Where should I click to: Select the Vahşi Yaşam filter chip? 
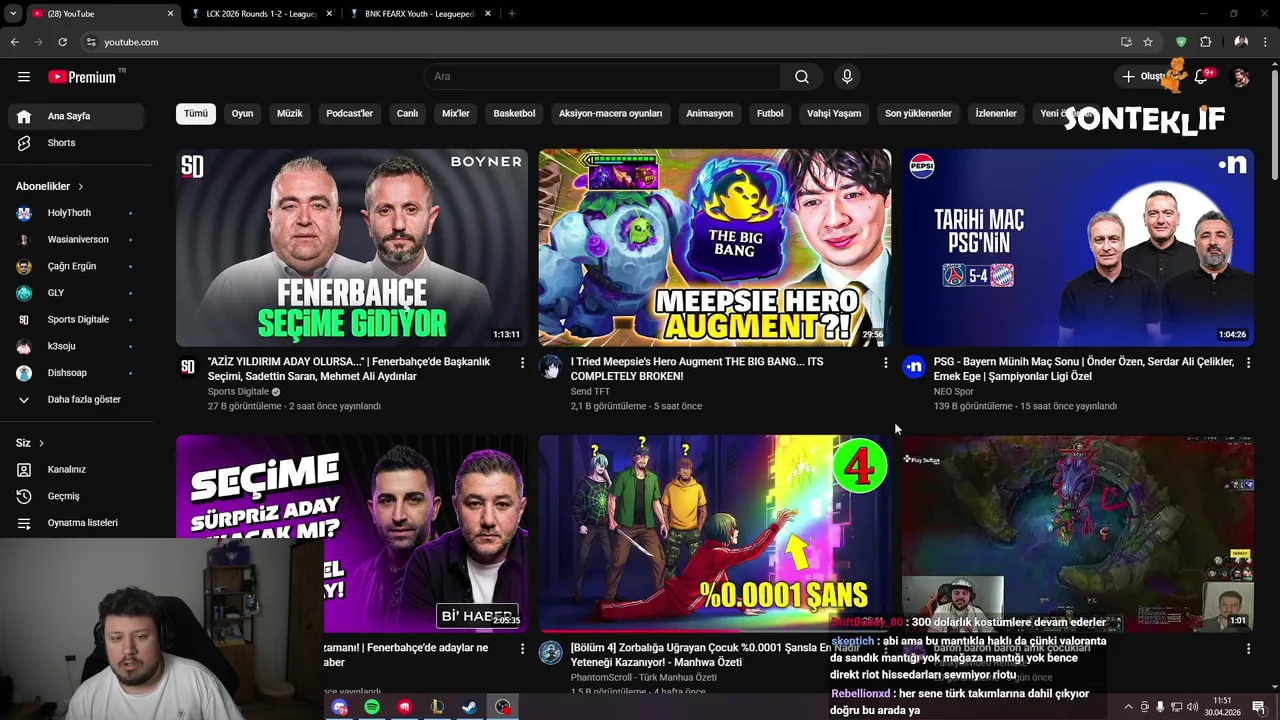coord(834,113)
